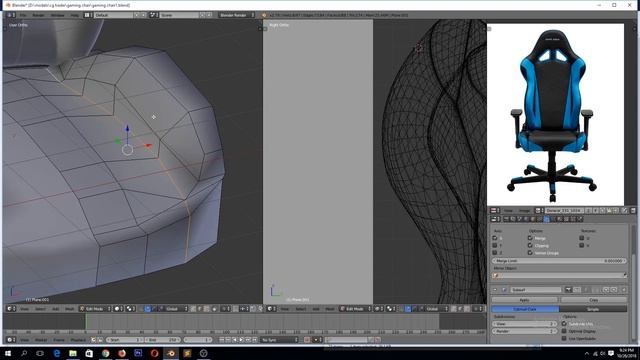Switch to the Modifiers properties tab
Screen dimensions: 640x360
pos(546,219)
